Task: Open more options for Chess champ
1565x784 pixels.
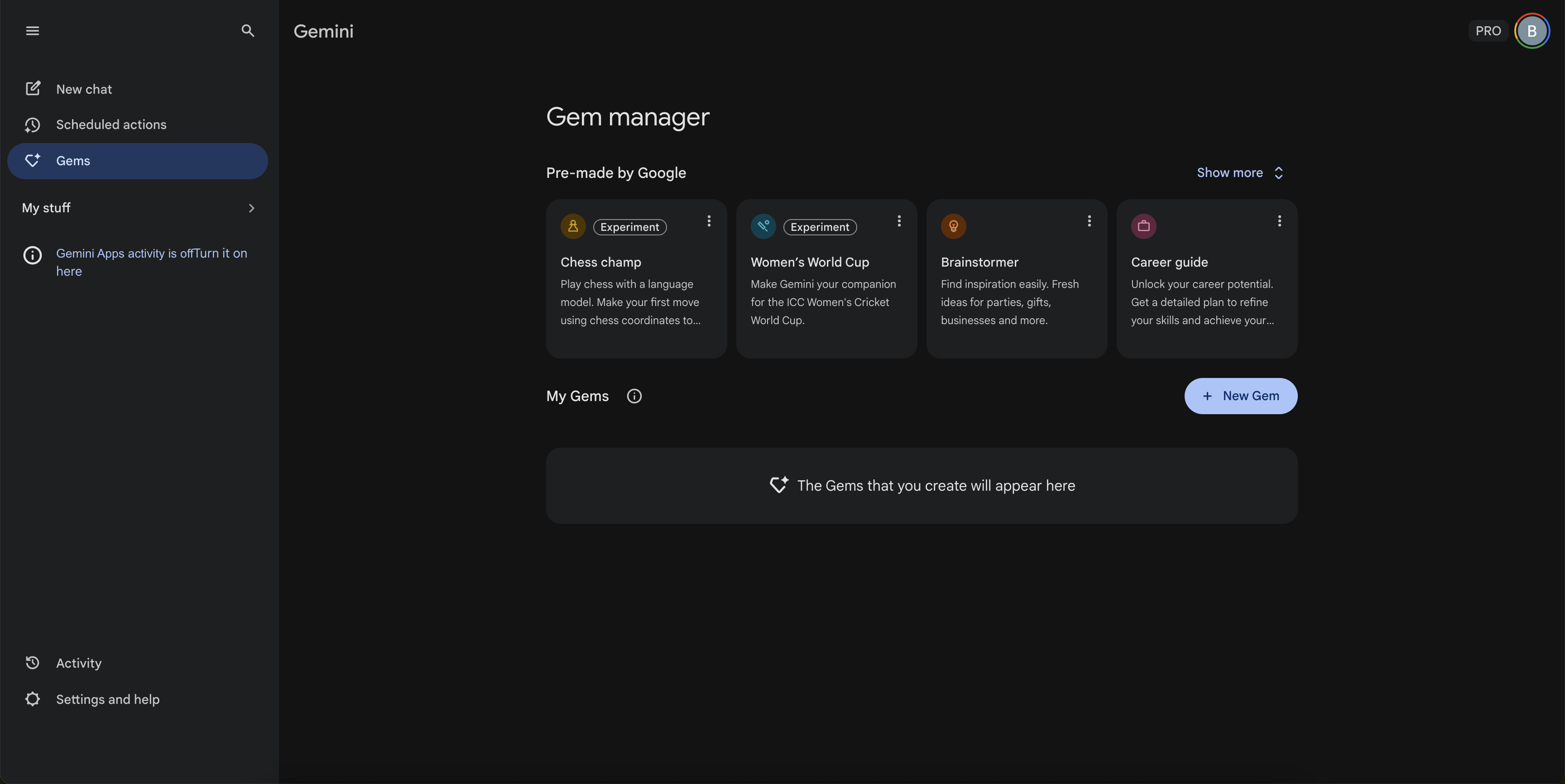Action: pos(708,221)
